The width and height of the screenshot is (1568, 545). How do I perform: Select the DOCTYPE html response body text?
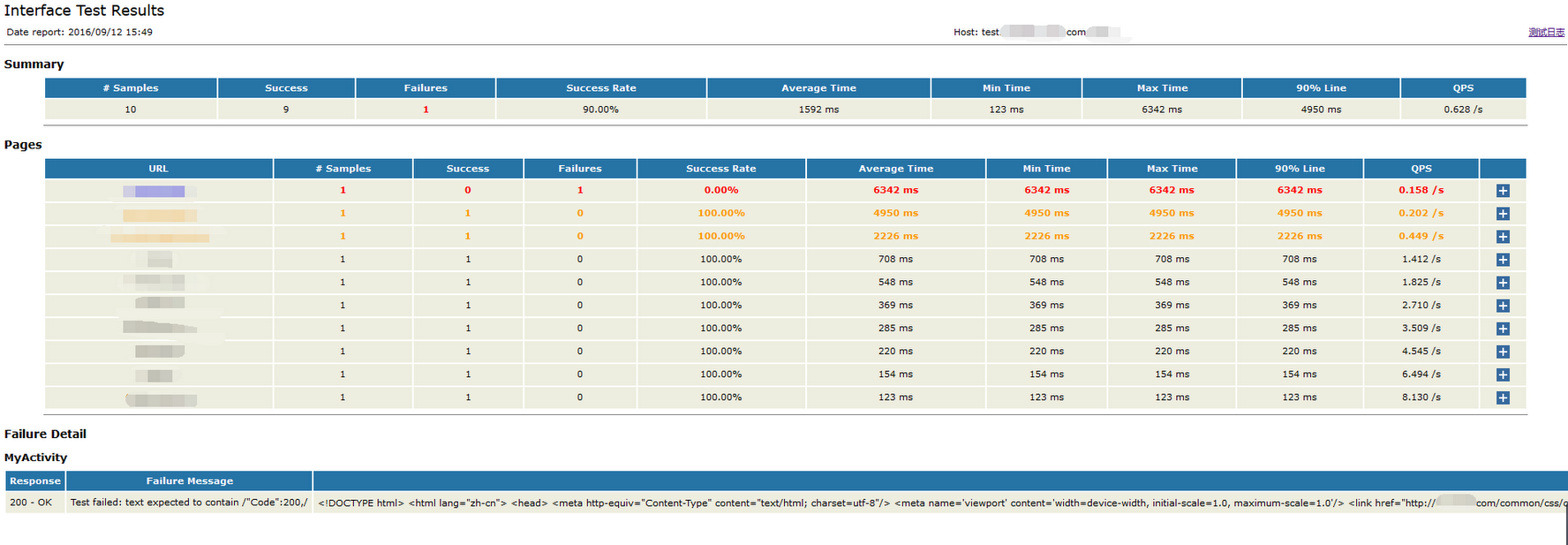[941, 503]
